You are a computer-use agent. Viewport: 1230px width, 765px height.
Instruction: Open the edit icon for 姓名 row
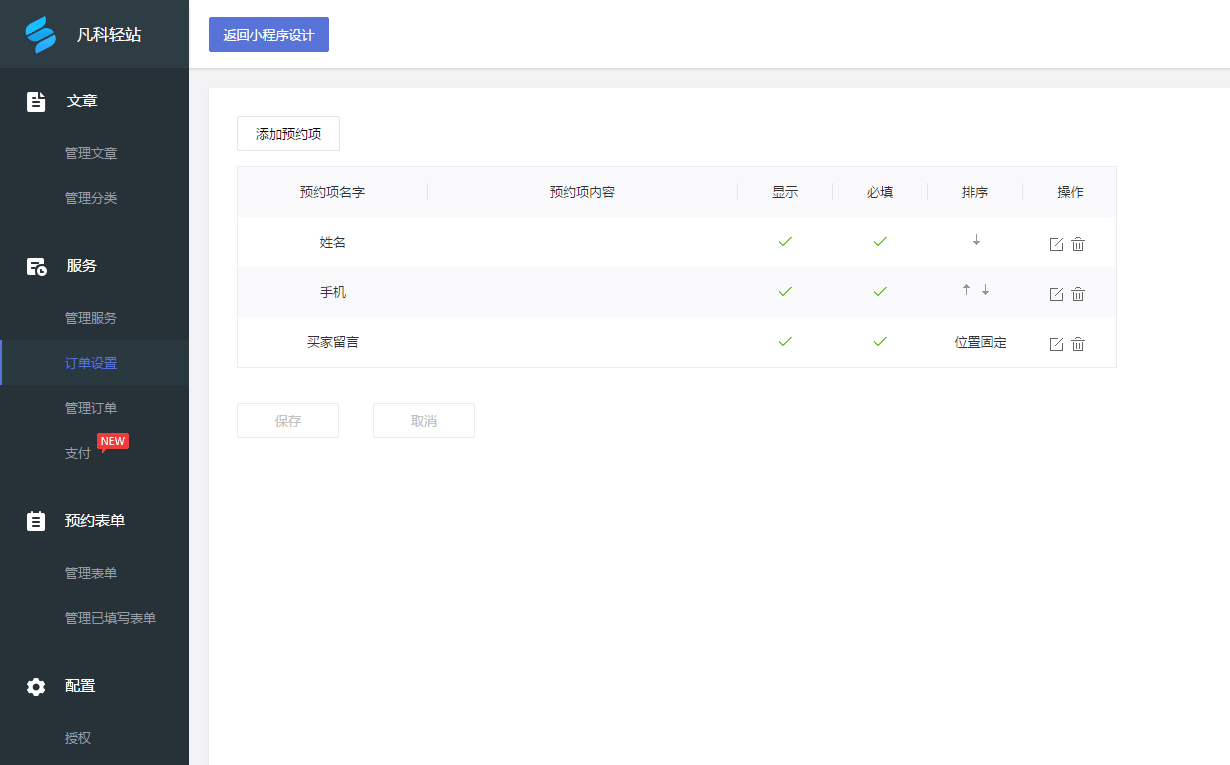(1056, 243)
